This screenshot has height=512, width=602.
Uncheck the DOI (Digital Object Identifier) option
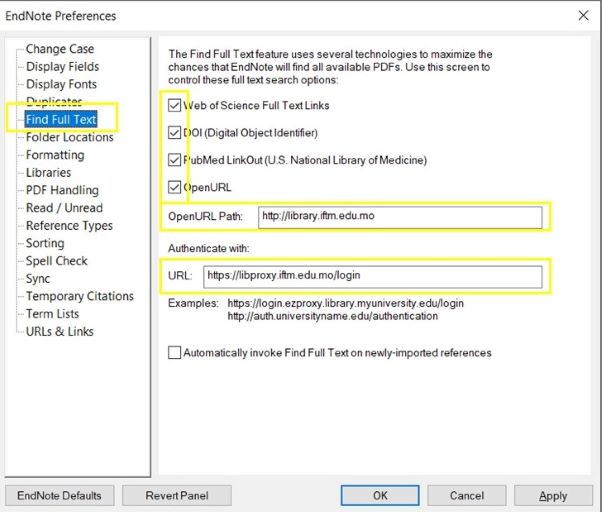click(176, 132)
